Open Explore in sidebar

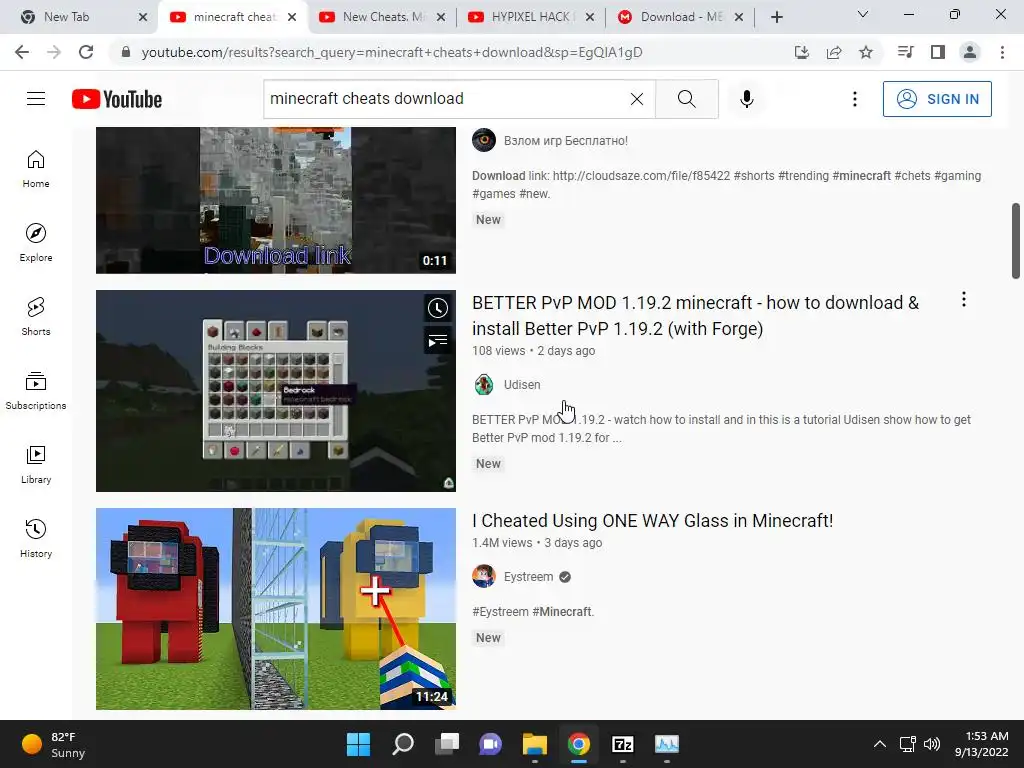(36, 243)
